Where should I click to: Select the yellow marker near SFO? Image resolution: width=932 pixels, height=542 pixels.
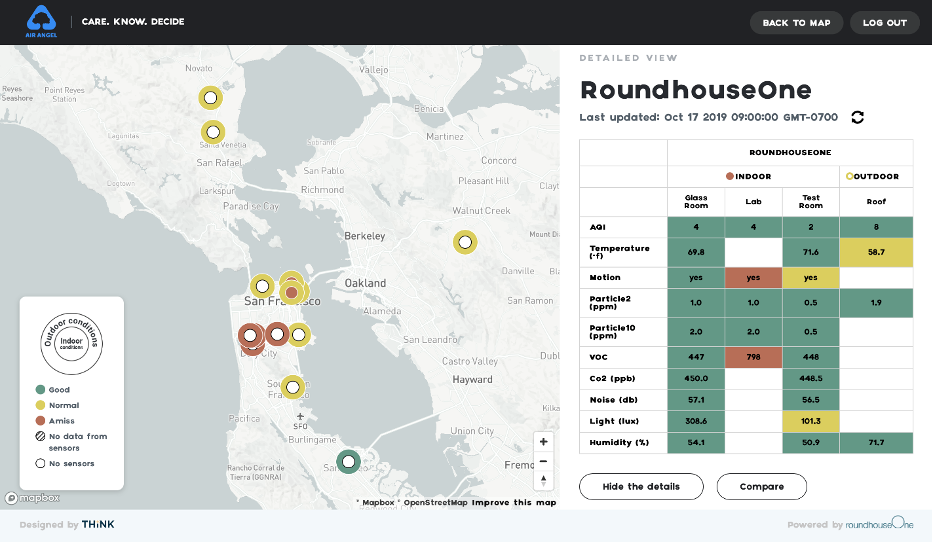click(x=292, y=387)
